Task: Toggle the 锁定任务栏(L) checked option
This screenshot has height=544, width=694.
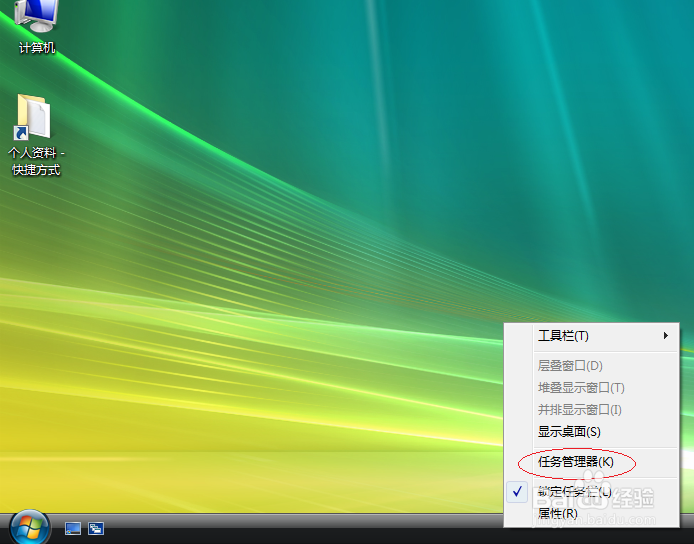Action: (591, 492)
